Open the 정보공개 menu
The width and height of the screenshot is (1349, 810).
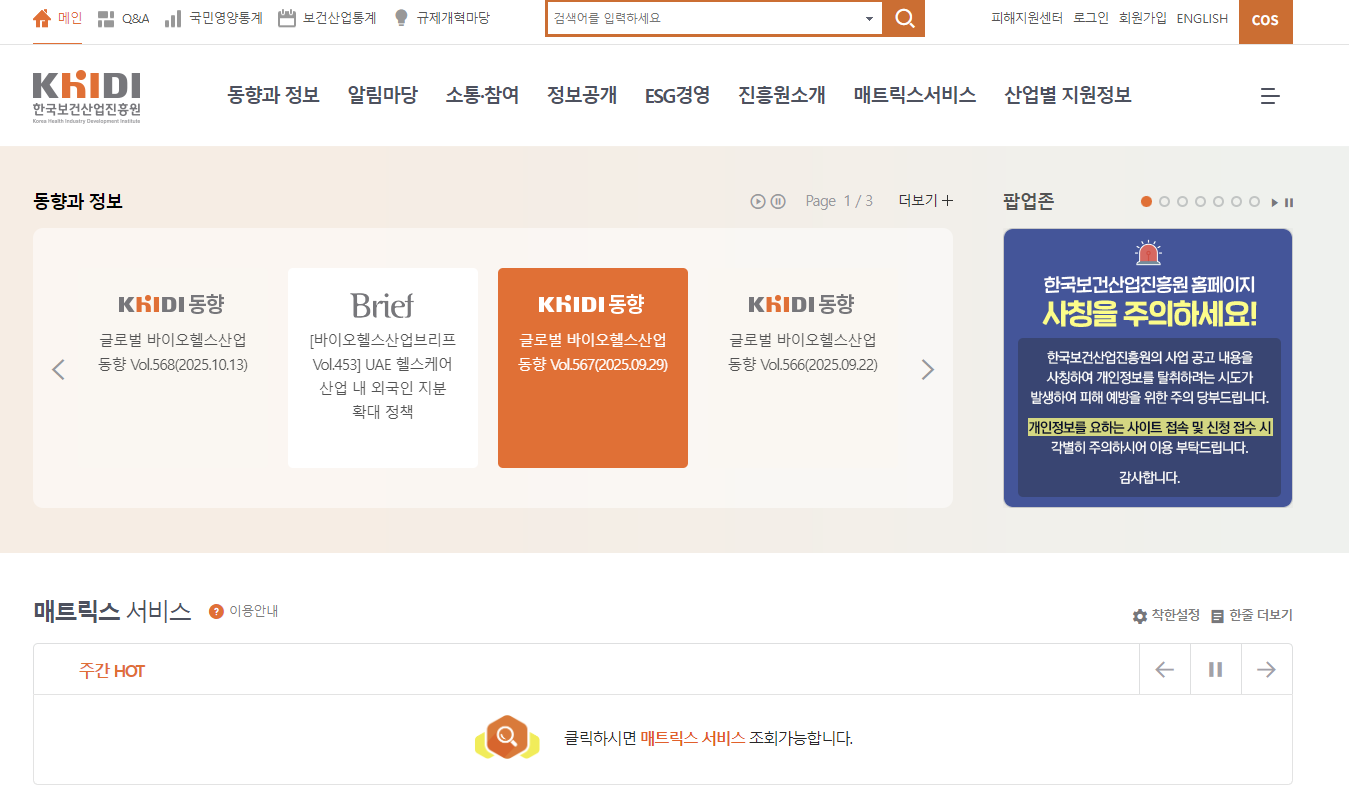click(x=582, y=95)
